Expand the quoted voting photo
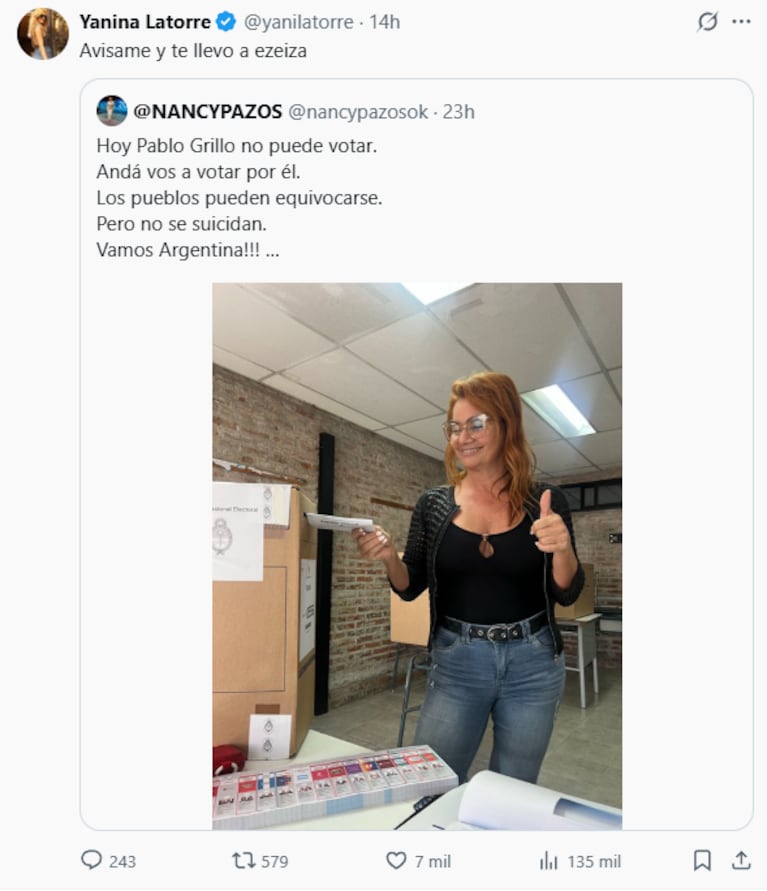The width and height of the screenshot is (767, 891). [x=417, y=556]
